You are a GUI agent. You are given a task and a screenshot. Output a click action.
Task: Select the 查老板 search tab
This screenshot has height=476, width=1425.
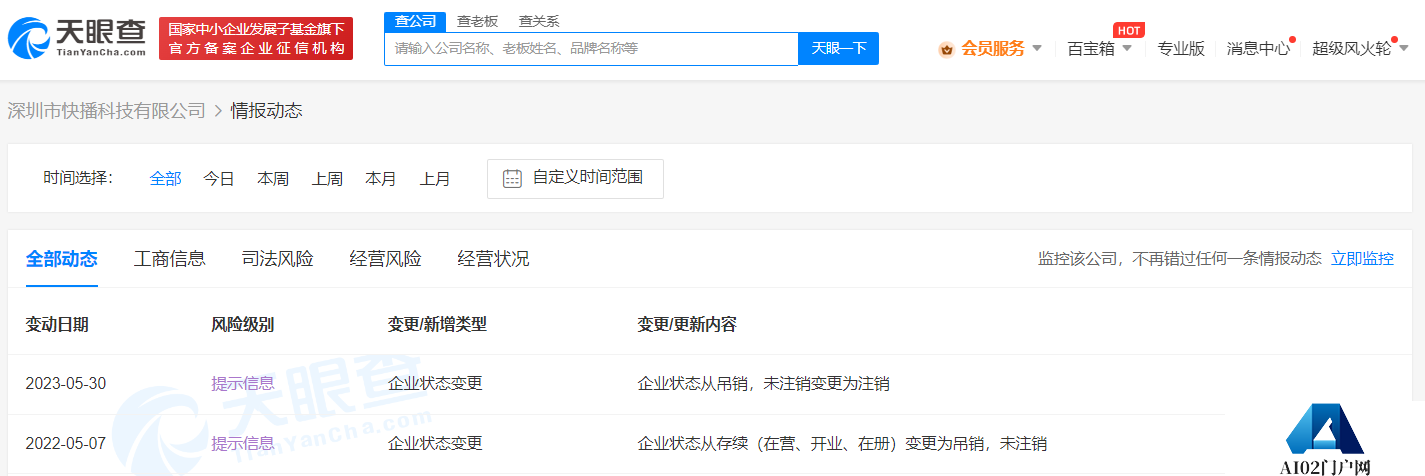coord(477,21)
